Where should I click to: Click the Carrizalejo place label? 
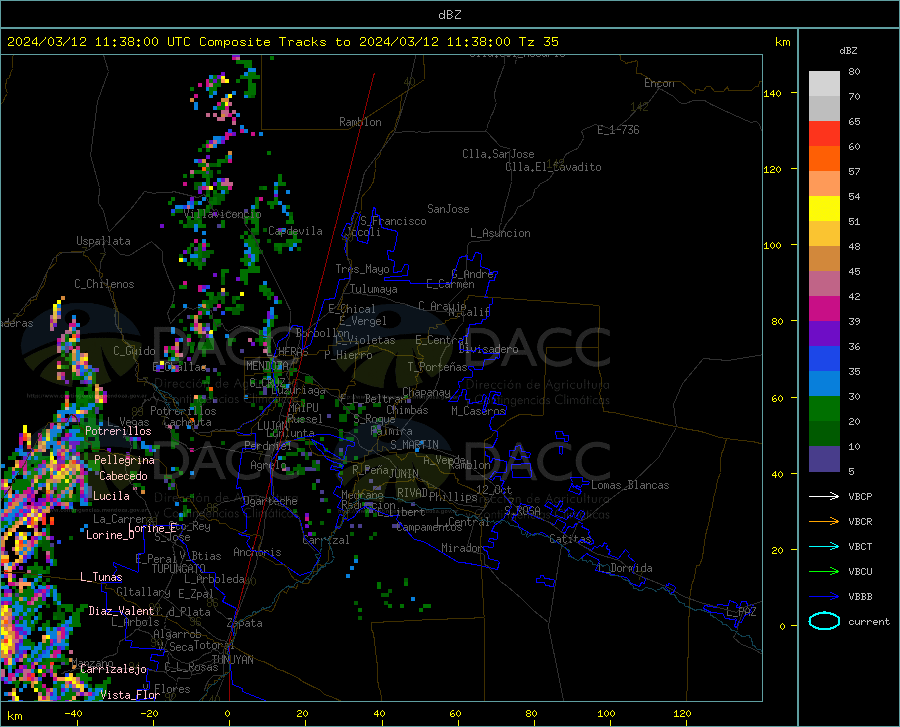(x=114, y=669)
